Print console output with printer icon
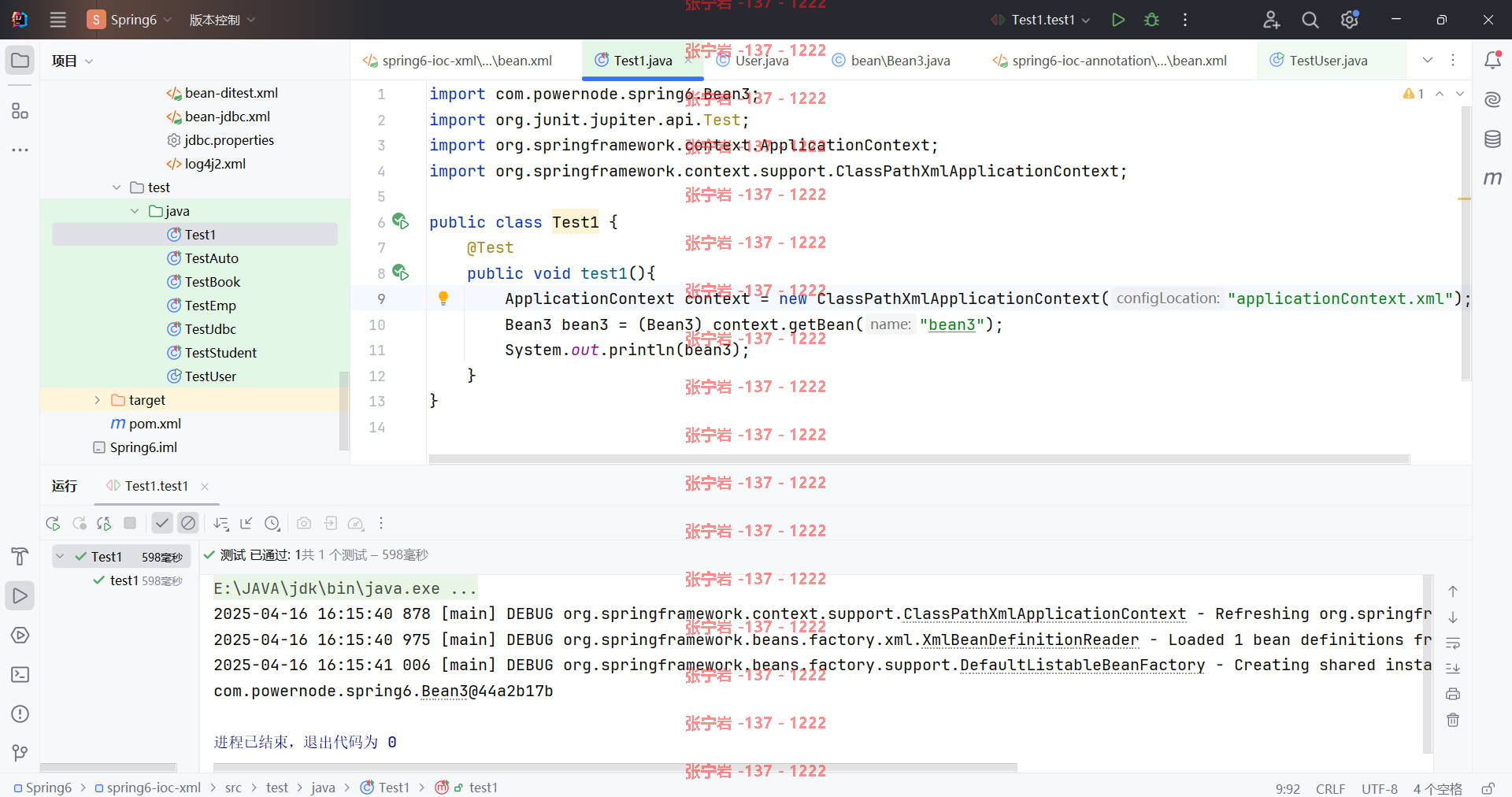Screen dimensions: 1512x797 (1453, 694)
